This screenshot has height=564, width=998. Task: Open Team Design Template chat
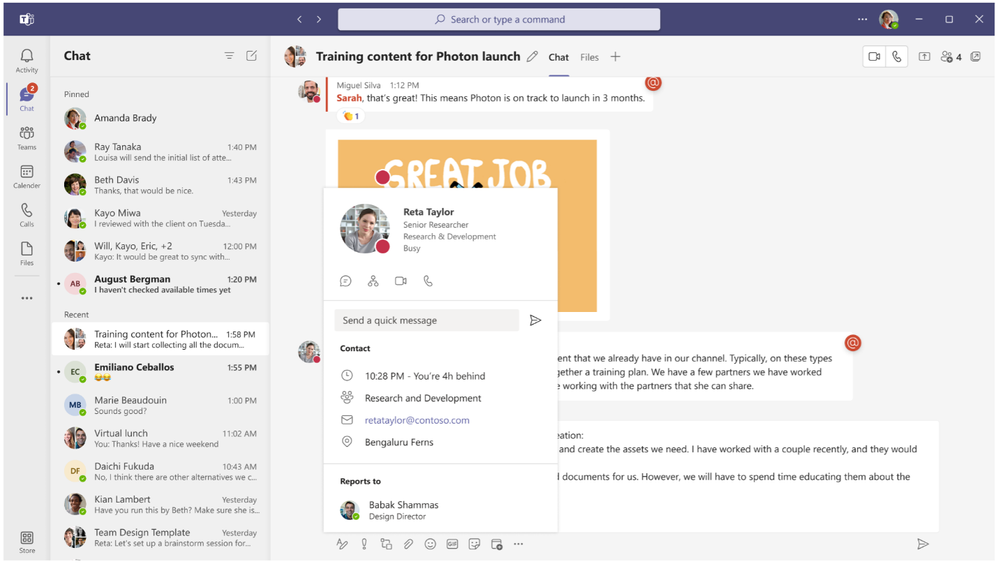click(160, 537)
